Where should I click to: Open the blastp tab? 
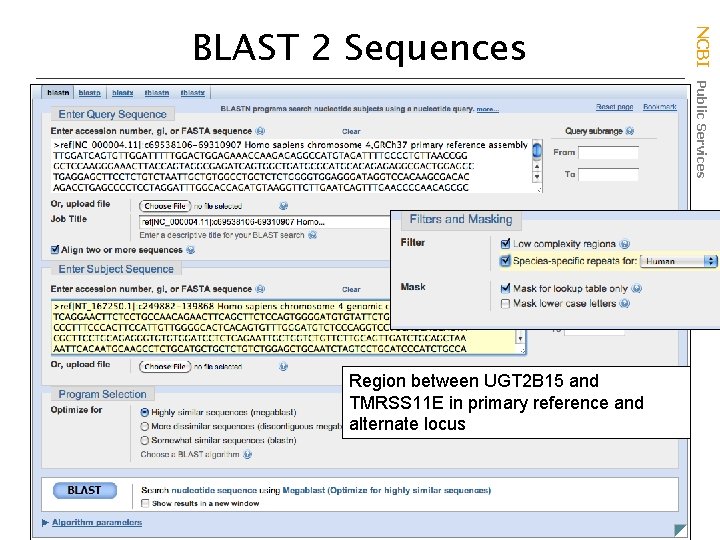(x=89, y=93)
